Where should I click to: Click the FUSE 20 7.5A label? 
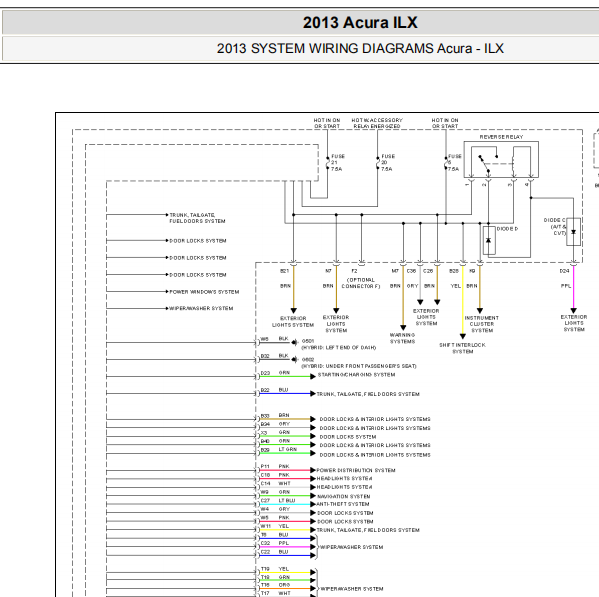tap(388, 162)
